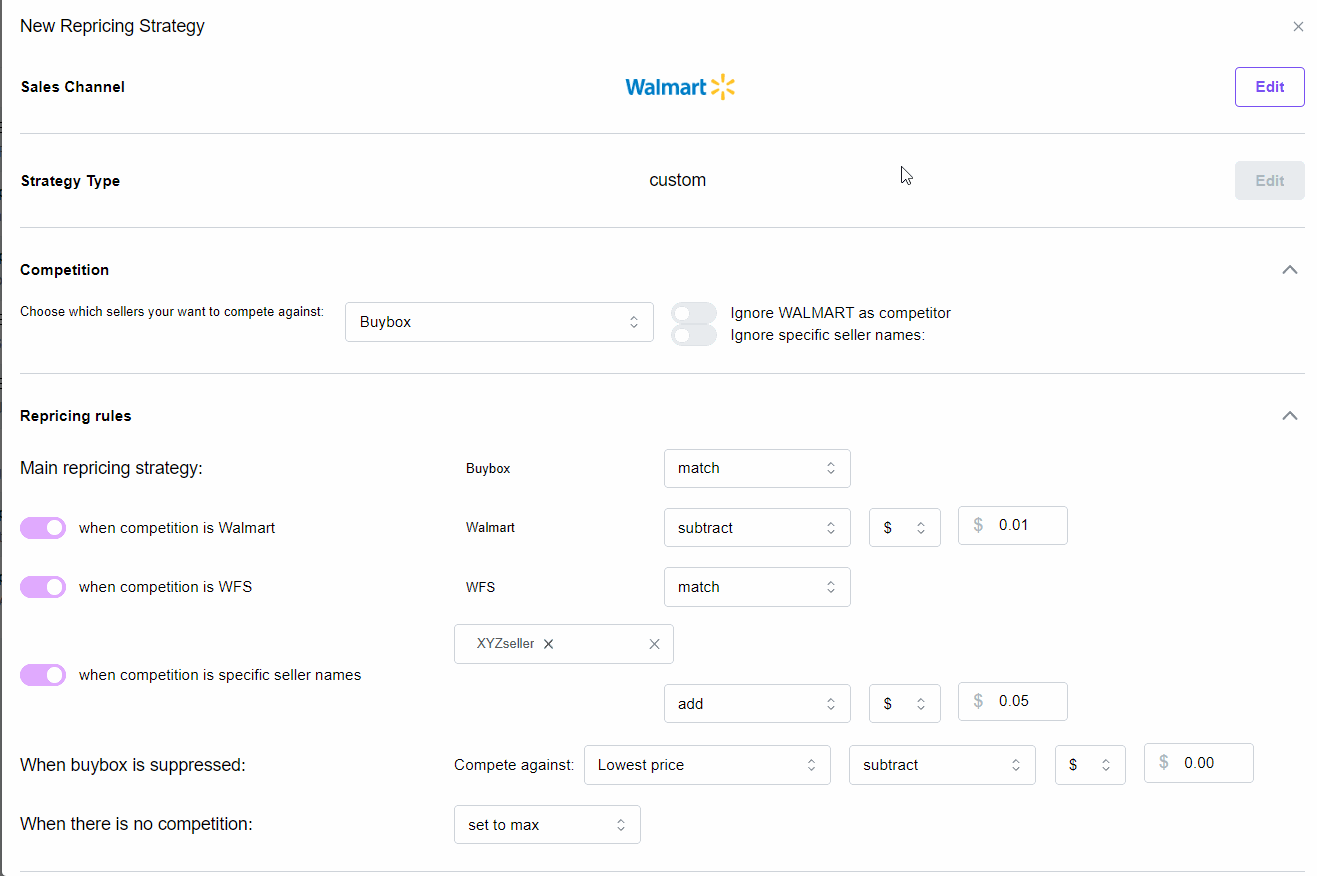Turn off when competition is WFS
Viewport: 1317px width, 876px height.
point(43,587)
